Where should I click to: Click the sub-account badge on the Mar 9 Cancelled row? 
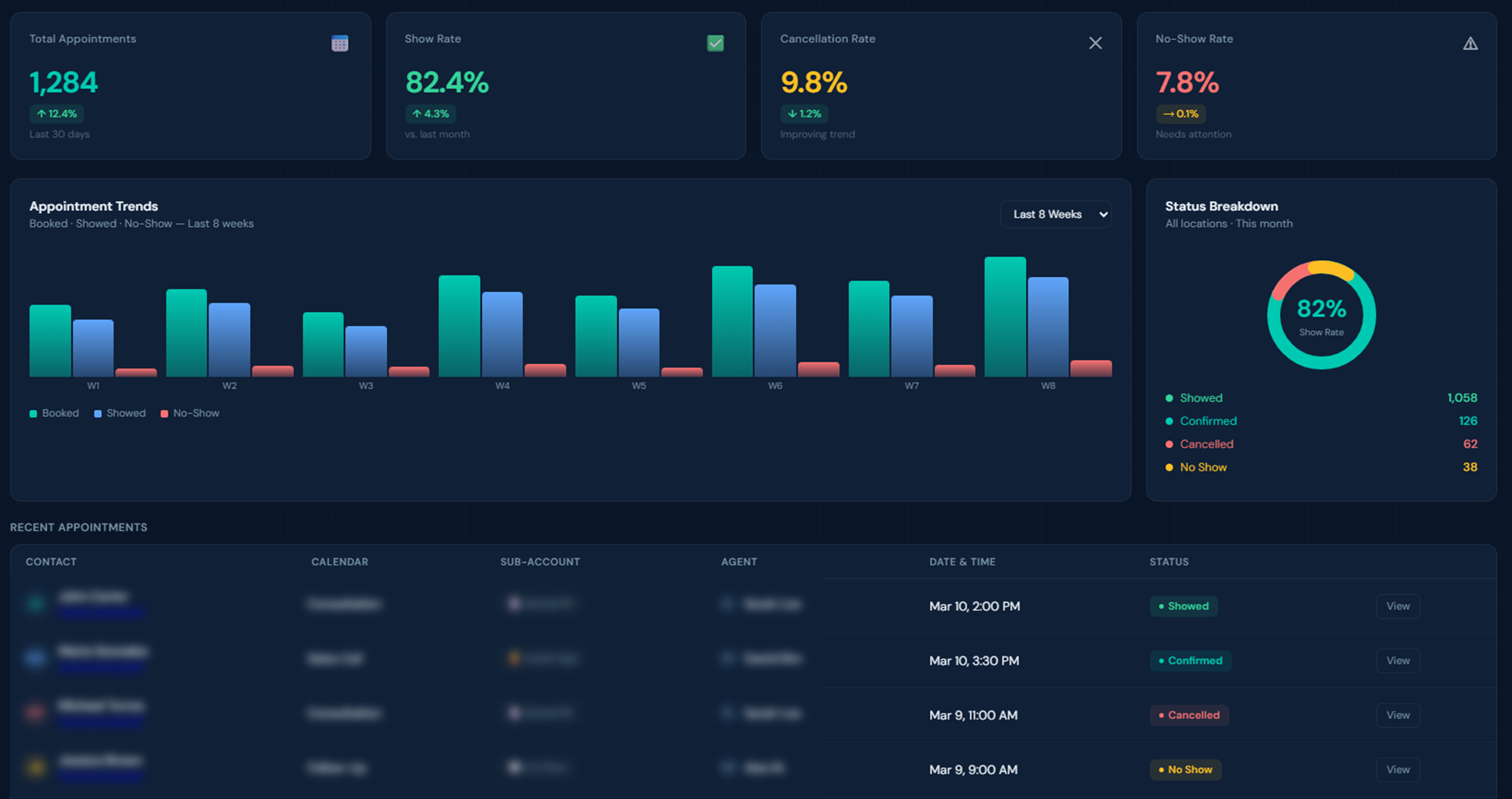540,714
